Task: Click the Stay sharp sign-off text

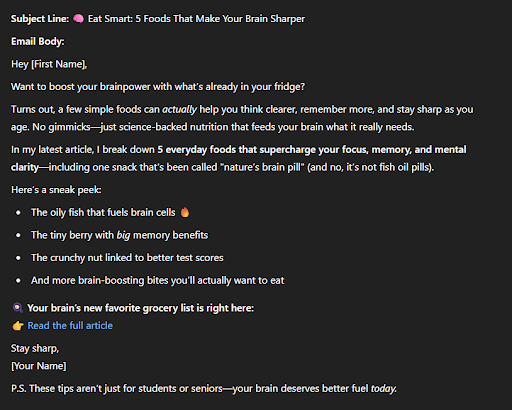Action: pyautogui.click(x=35, y=348)
